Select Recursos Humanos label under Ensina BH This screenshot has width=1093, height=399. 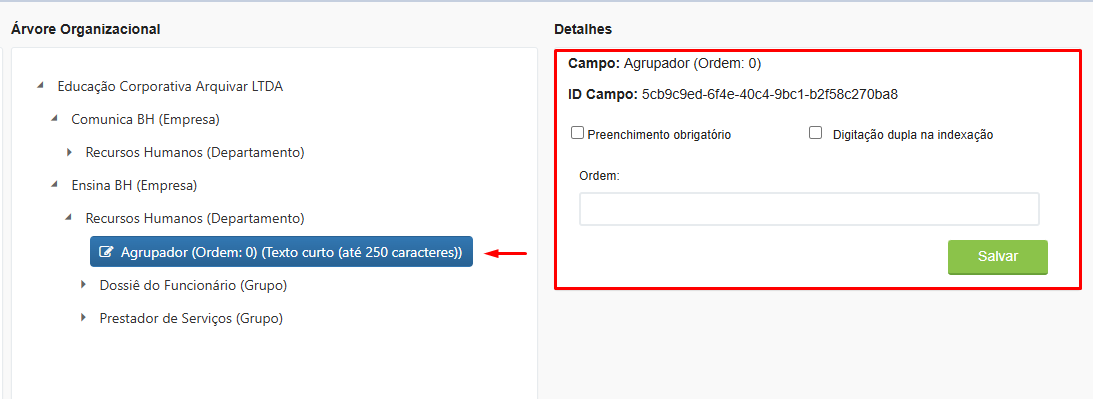click(195, 218)
